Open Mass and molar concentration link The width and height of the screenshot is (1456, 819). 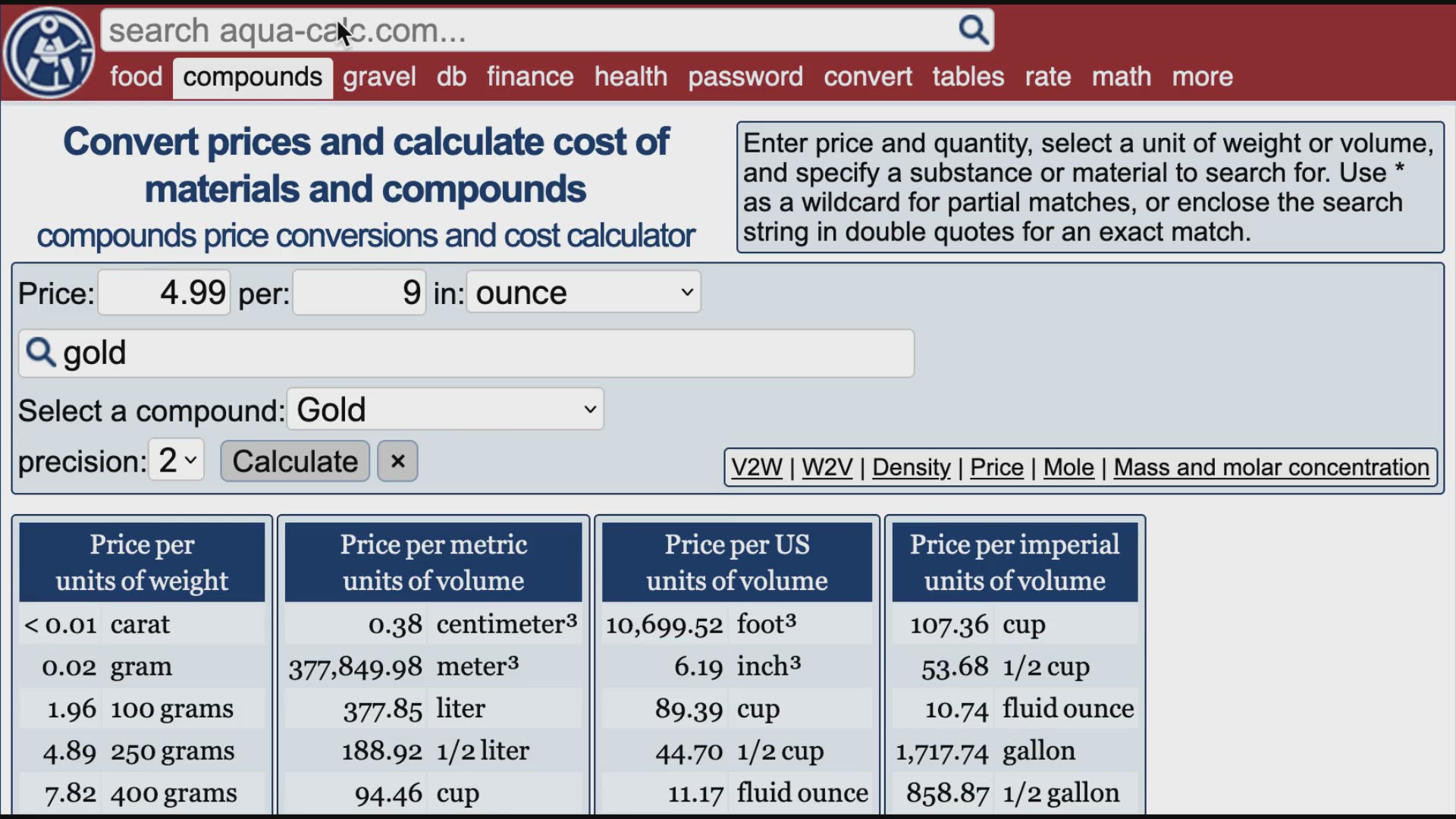click(1271, 467)
